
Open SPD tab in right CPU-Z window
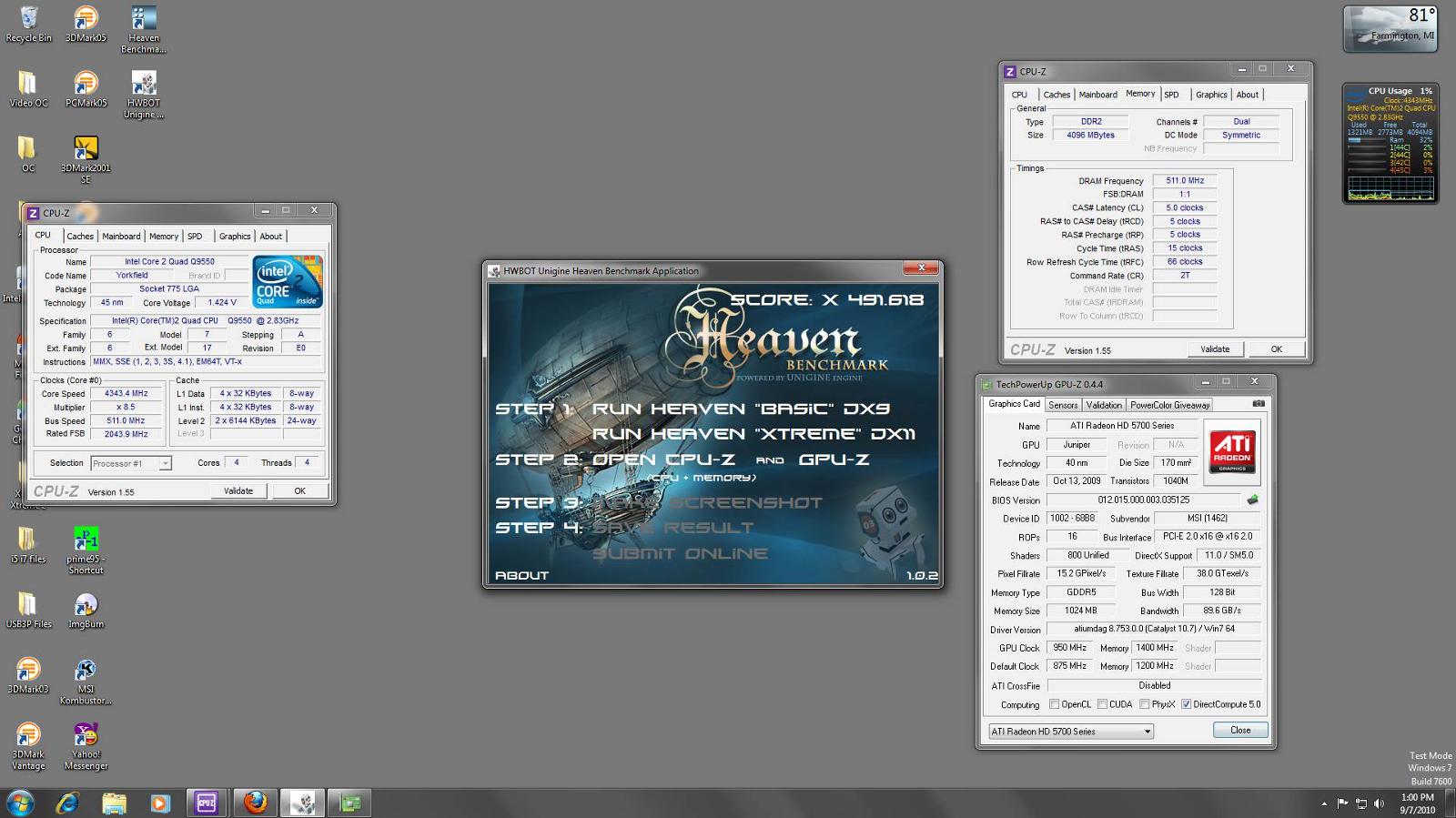tap(1171, 95)
